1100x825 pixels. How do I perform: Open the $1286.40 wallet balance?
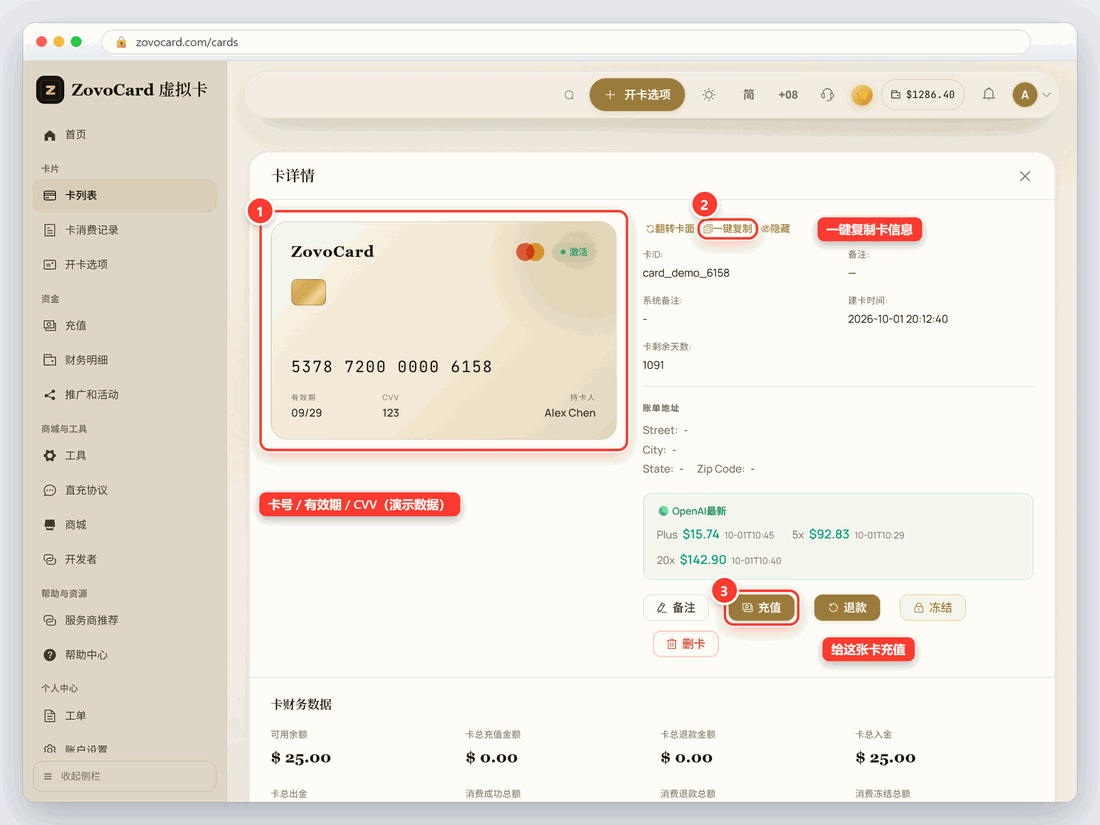pos(923,95)
